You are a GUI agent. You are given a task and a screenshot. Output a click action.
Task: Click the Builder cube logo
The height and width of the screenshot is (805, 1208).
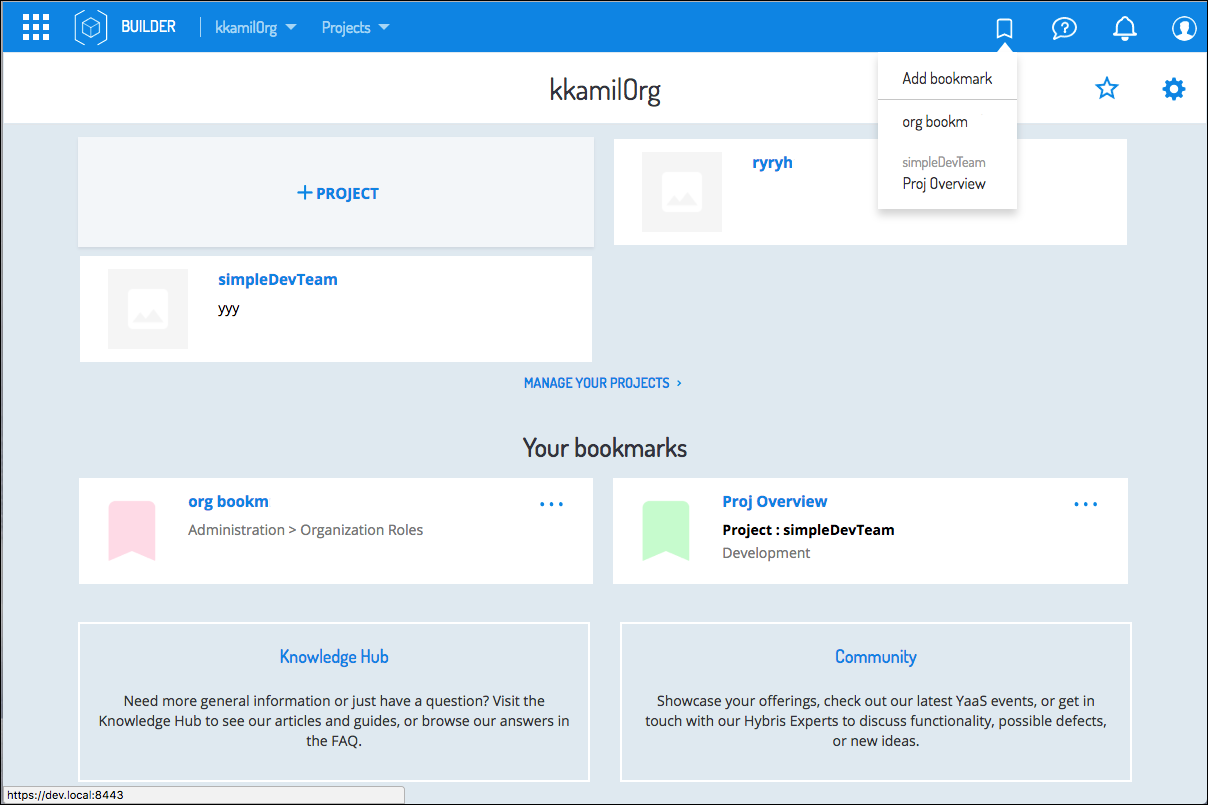click(x=91, y=27)
